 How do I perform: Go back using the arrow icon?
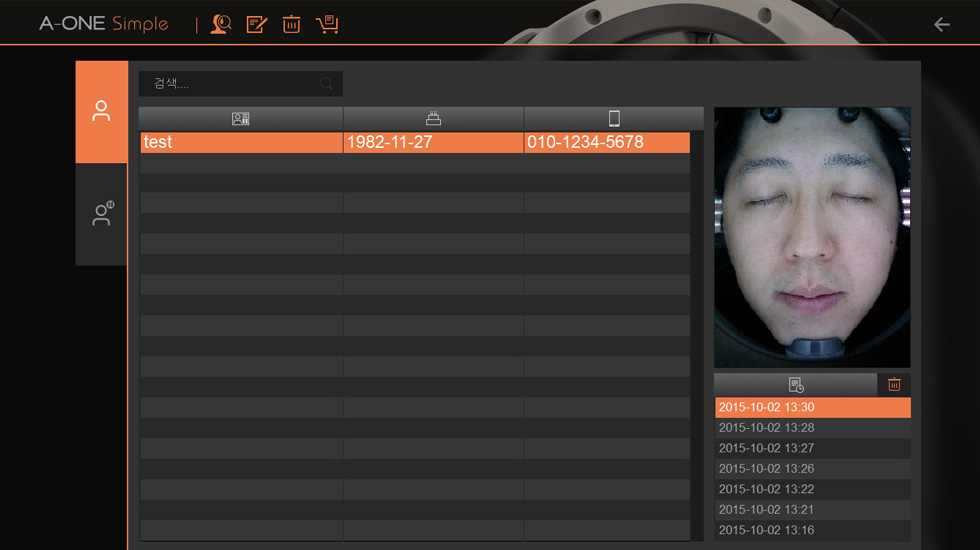coord(942,24)
